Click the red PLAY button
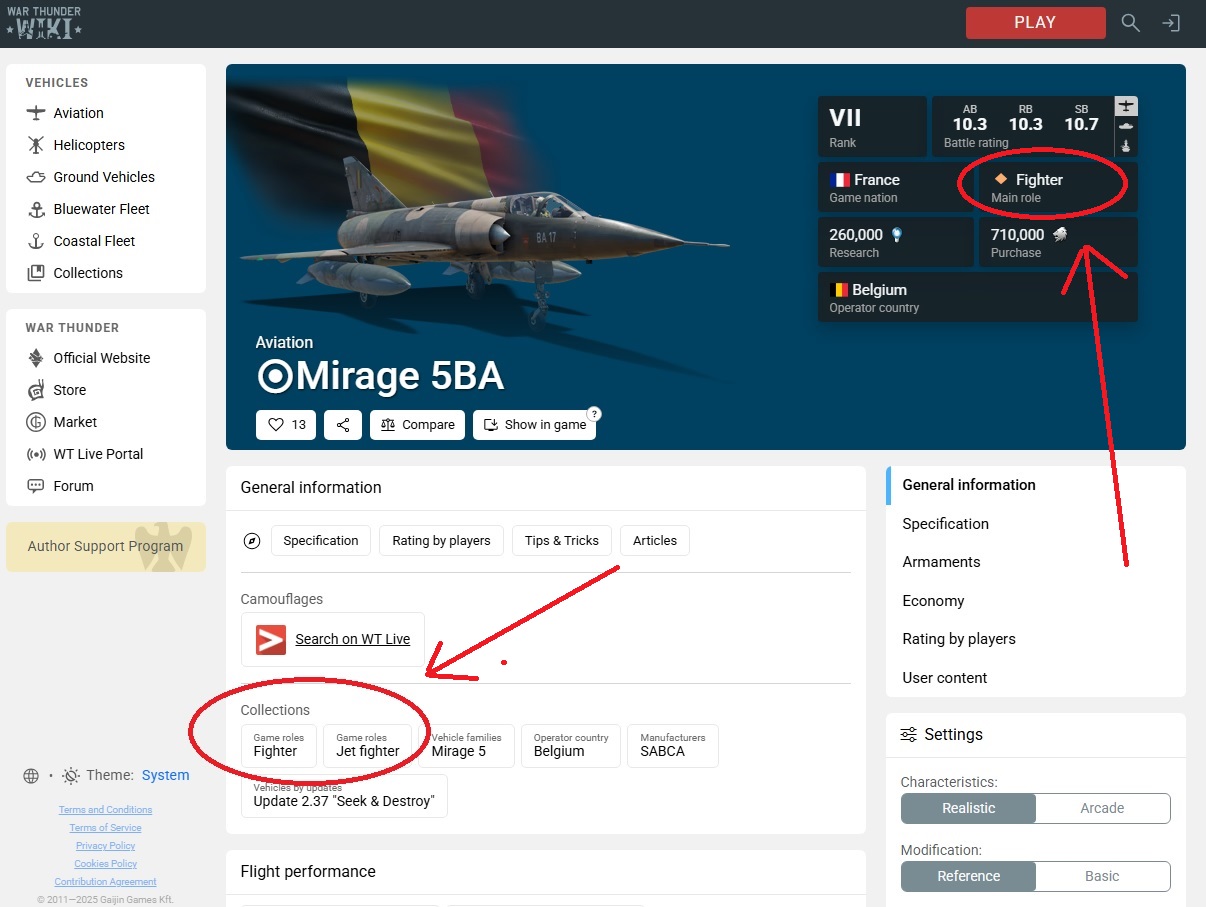1206x907 pixels. click(1035, 23)
